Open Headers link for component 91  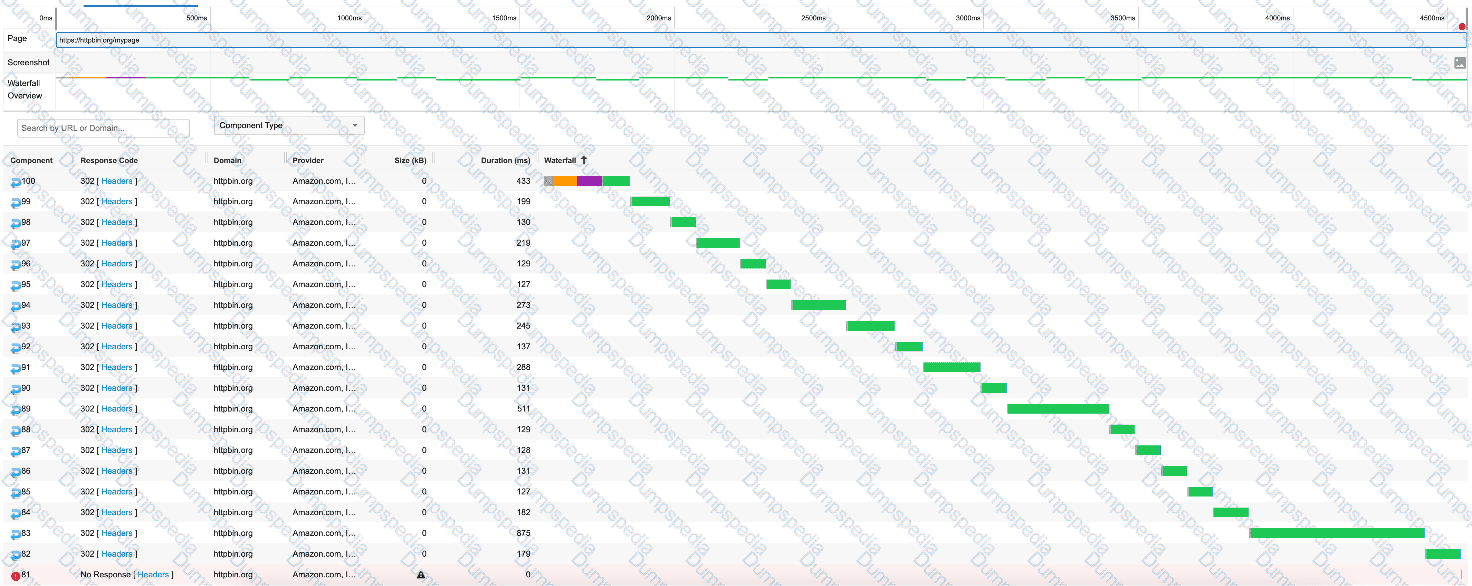(116, 367)
